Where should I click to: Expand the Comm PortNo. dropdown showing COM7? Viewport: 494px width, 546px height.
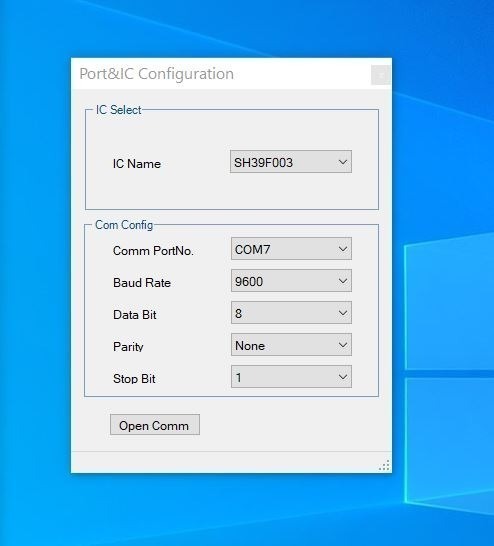tap(291, 249)
